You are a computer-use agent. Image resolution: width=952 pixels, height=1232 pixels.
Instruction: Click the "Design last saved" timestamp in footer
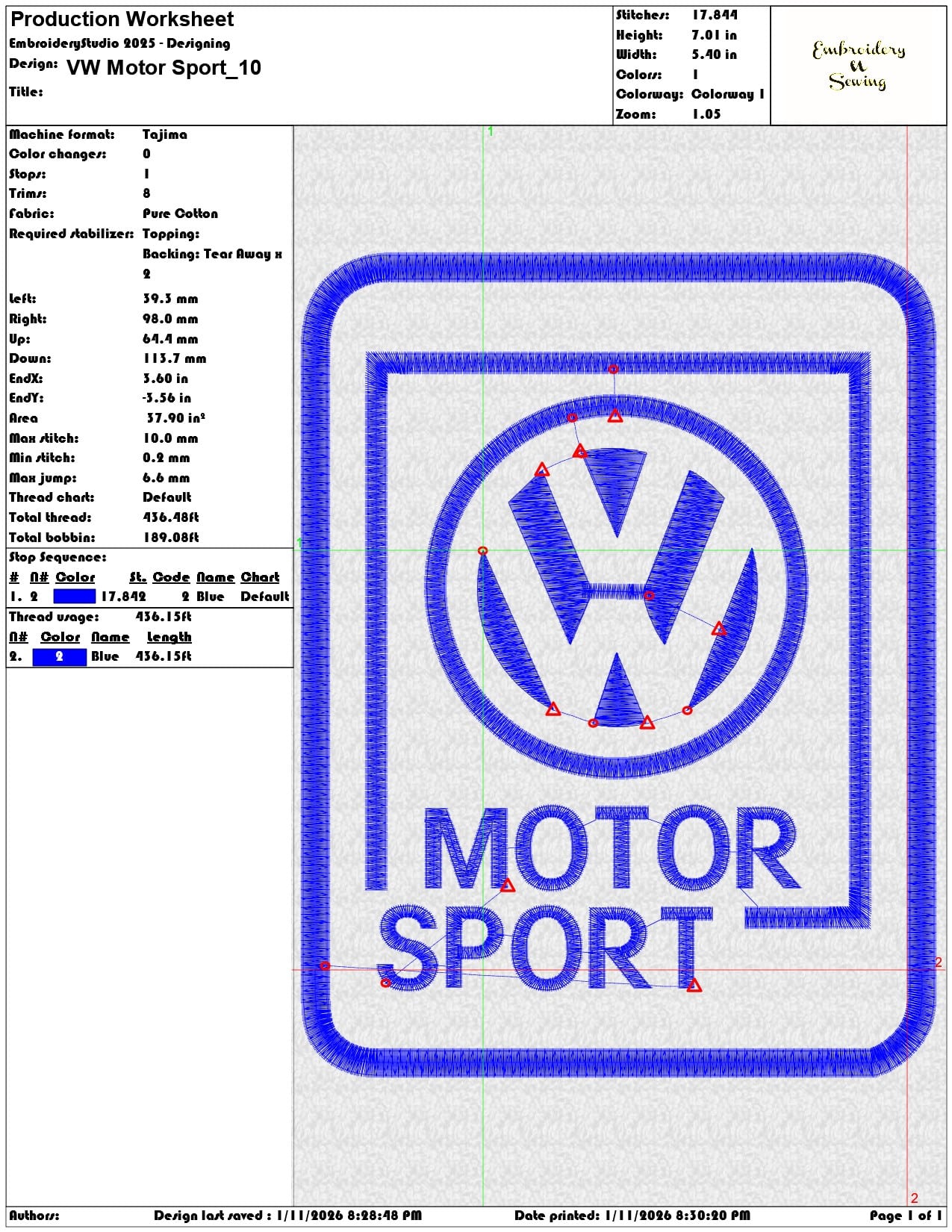coord(288,1216)
